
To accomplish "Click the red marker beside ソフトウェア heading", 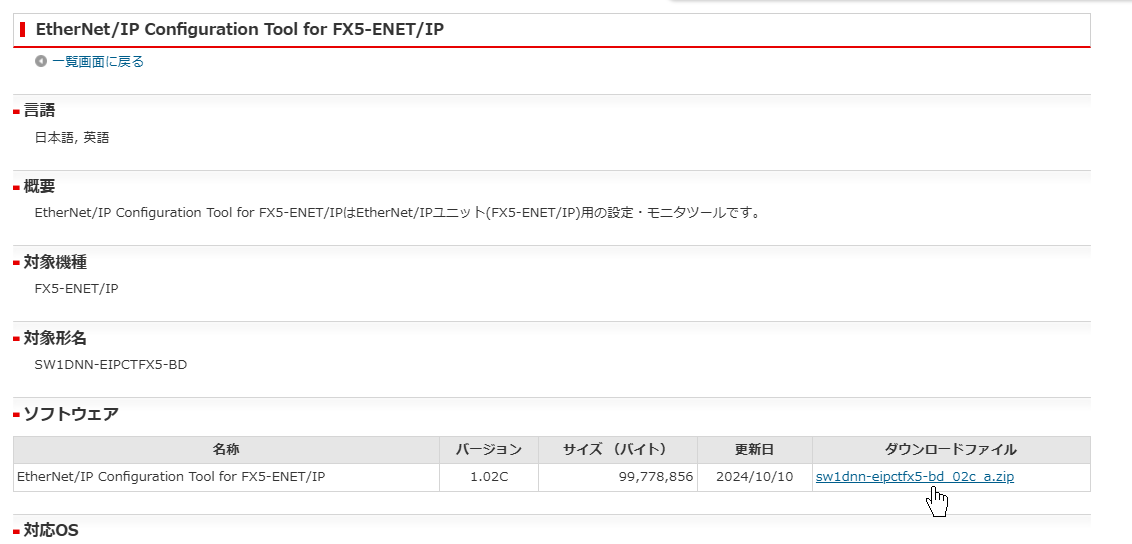I will [17, 415].
